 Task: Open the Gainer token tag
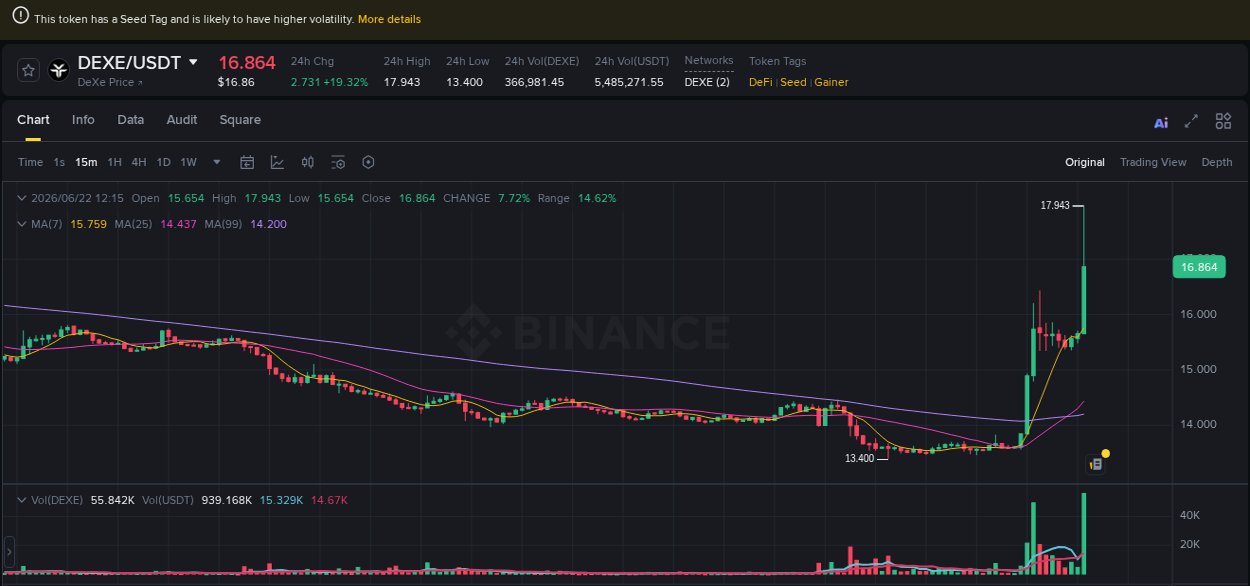point(831,82)
